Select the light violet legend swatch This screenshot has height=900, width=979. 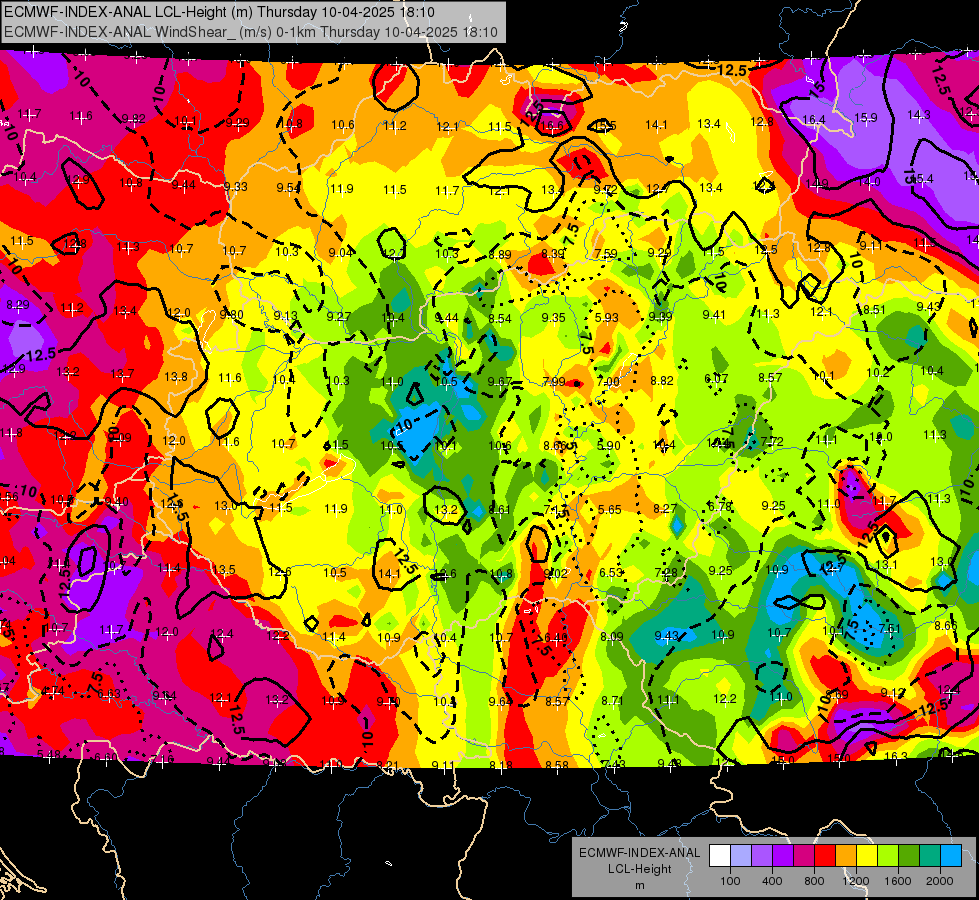[x=762, y=856]
